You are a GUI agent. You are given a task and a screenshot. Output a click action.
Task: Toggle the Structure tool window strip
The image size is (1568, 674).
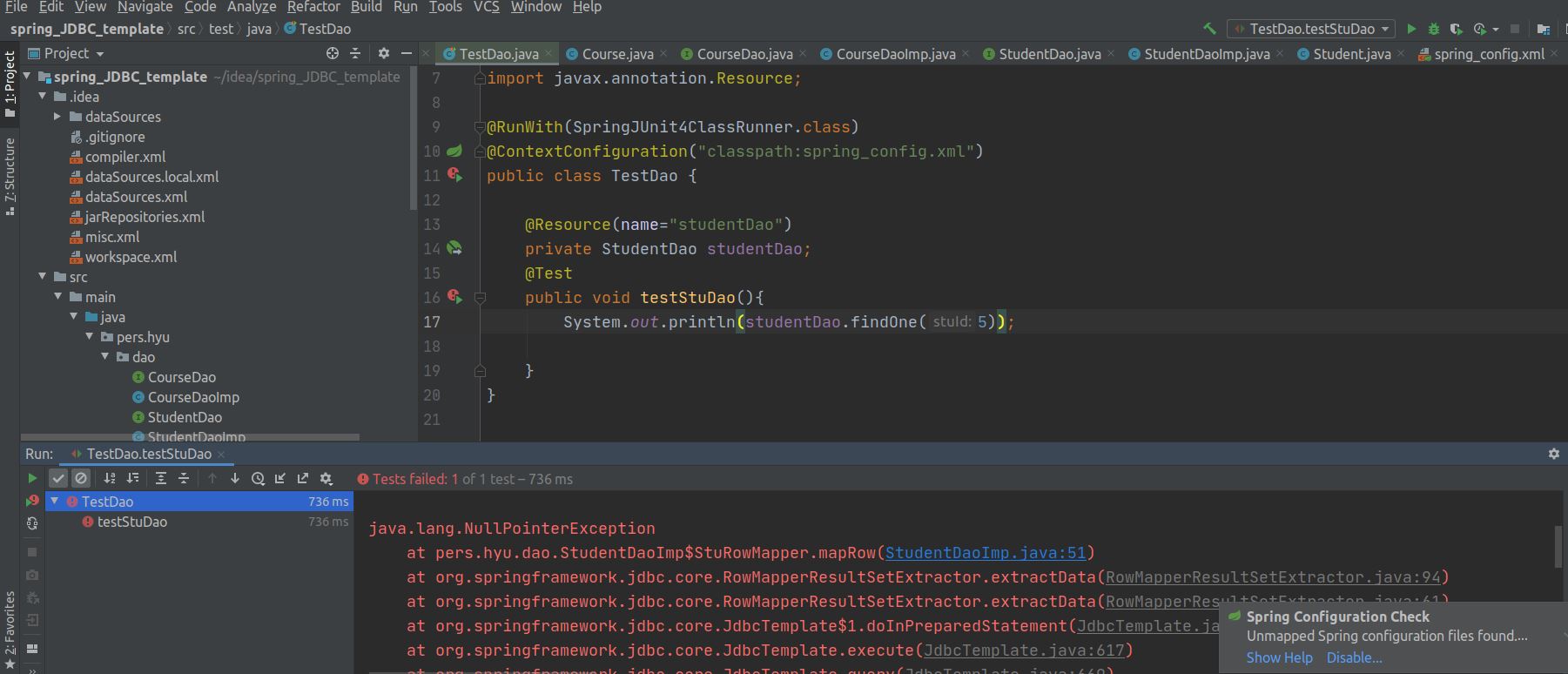(x=10, y=176)
